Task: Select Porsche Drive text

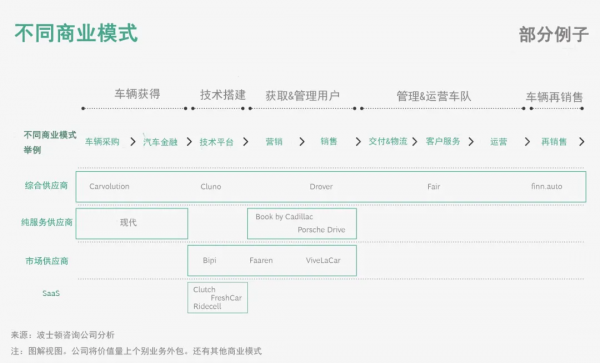Action: [321, 230]
